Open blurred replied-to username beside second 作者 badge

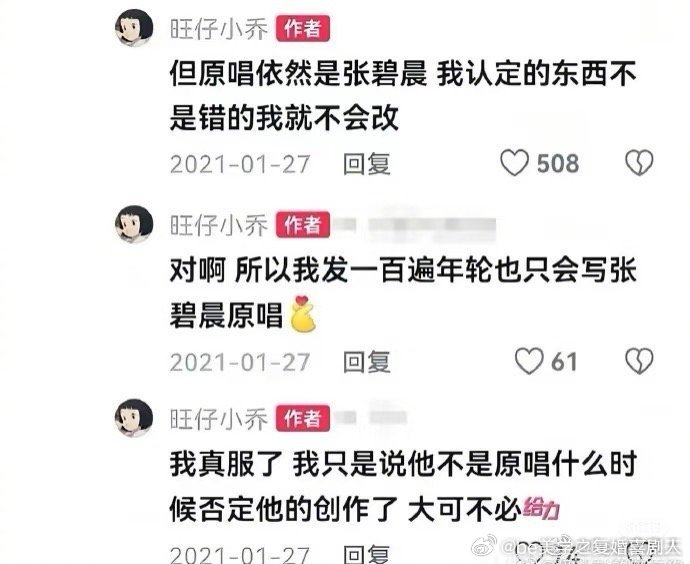(416, 225)
